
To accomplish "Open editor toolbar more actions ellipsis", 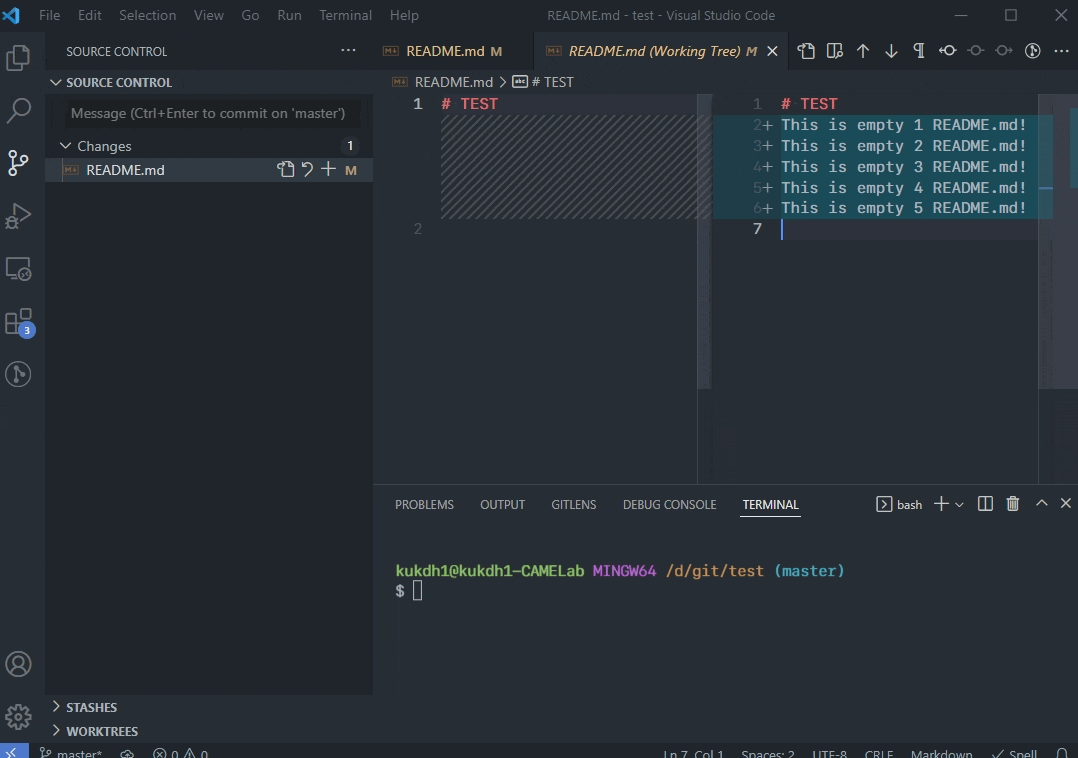I will point(1062,51).
